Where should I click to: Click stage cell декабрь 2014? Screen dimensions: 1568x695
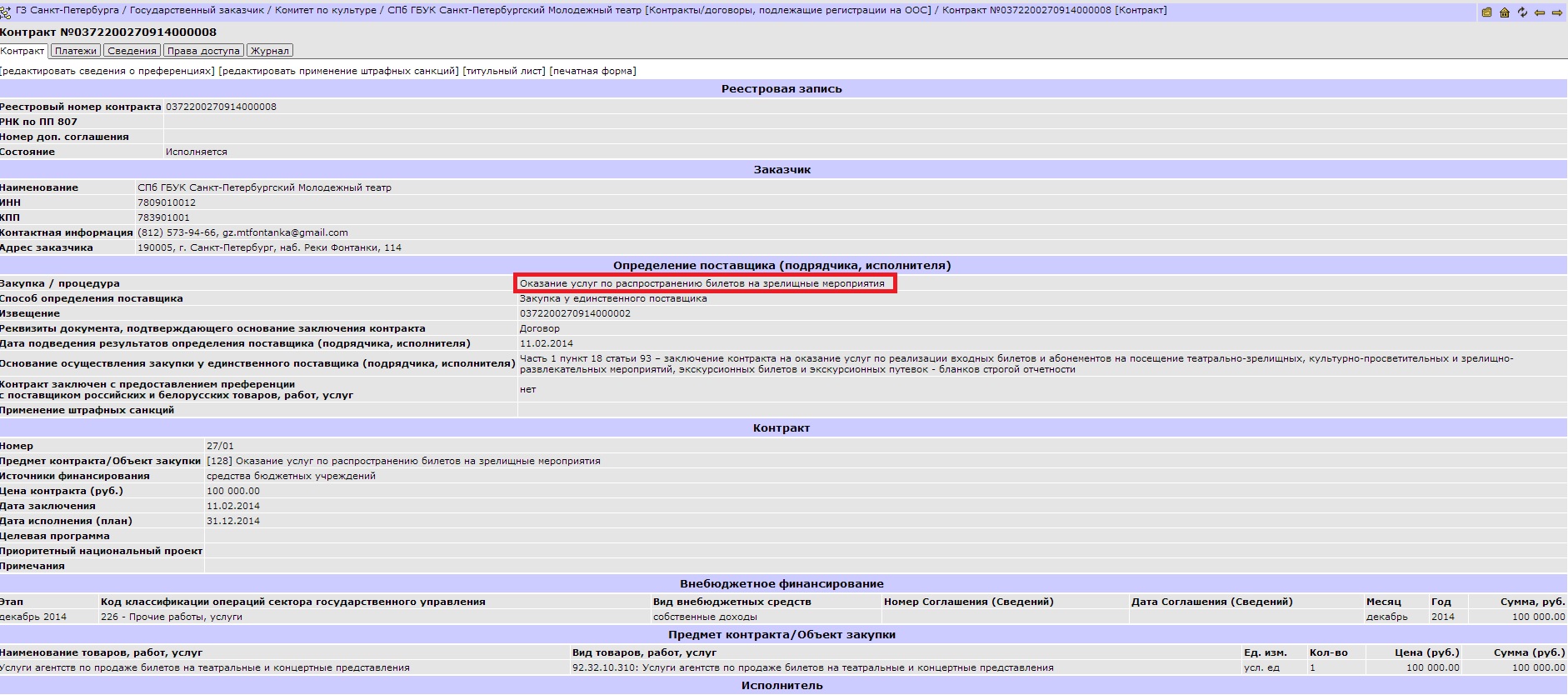[x=33, y=617]
